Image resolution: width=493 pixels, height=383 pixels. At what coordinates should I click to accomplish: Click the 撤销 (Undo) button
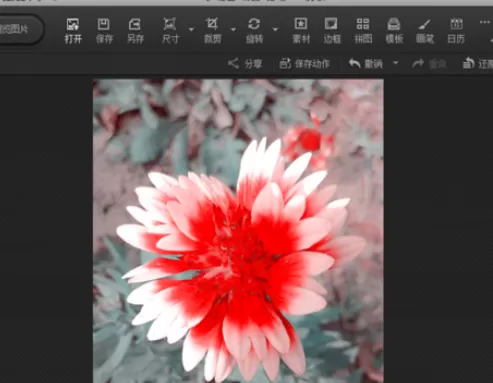point(366,63)
